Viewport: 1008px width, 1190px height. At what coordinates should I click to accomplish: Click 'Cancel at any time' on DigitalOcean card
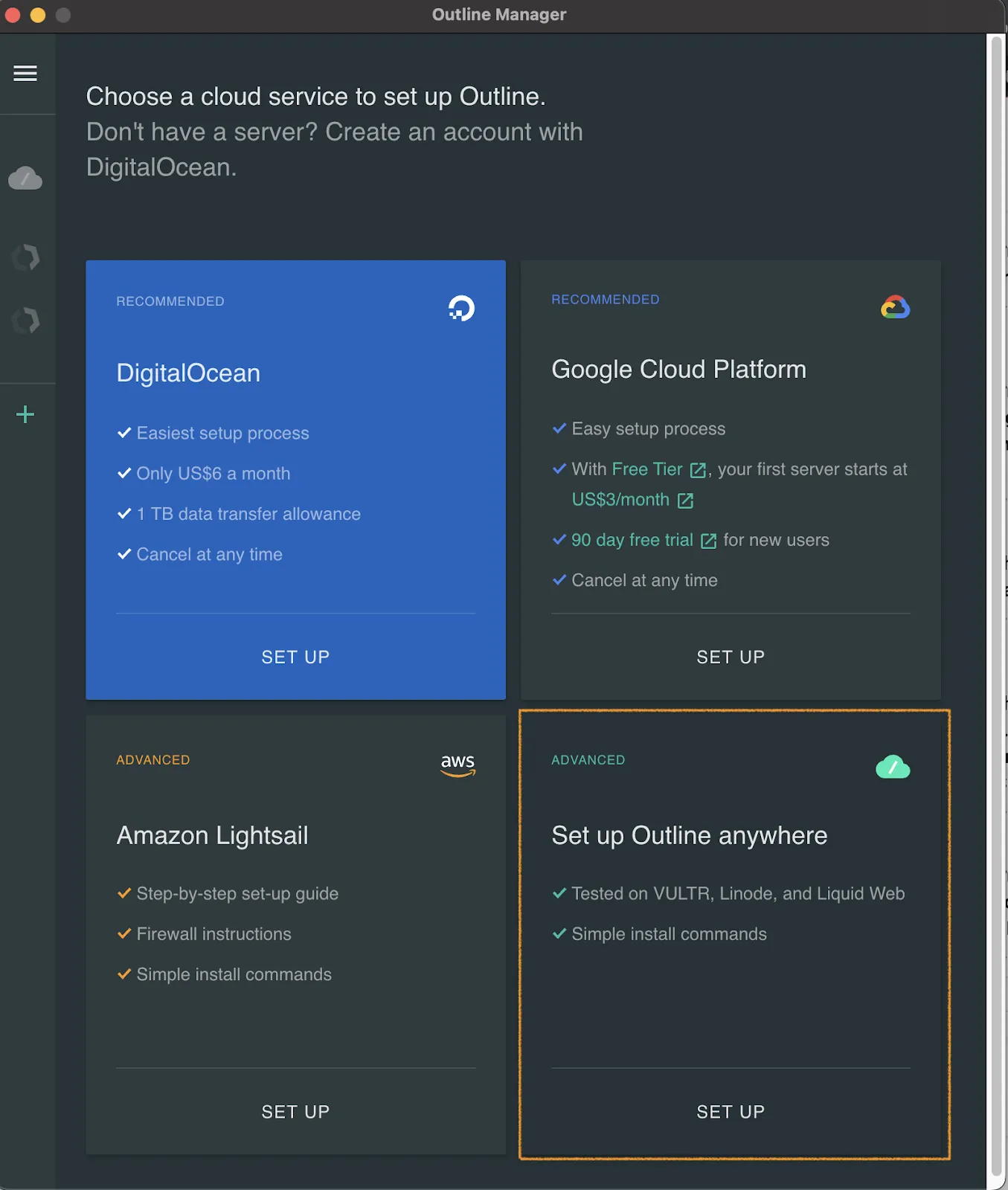(209, 554)
